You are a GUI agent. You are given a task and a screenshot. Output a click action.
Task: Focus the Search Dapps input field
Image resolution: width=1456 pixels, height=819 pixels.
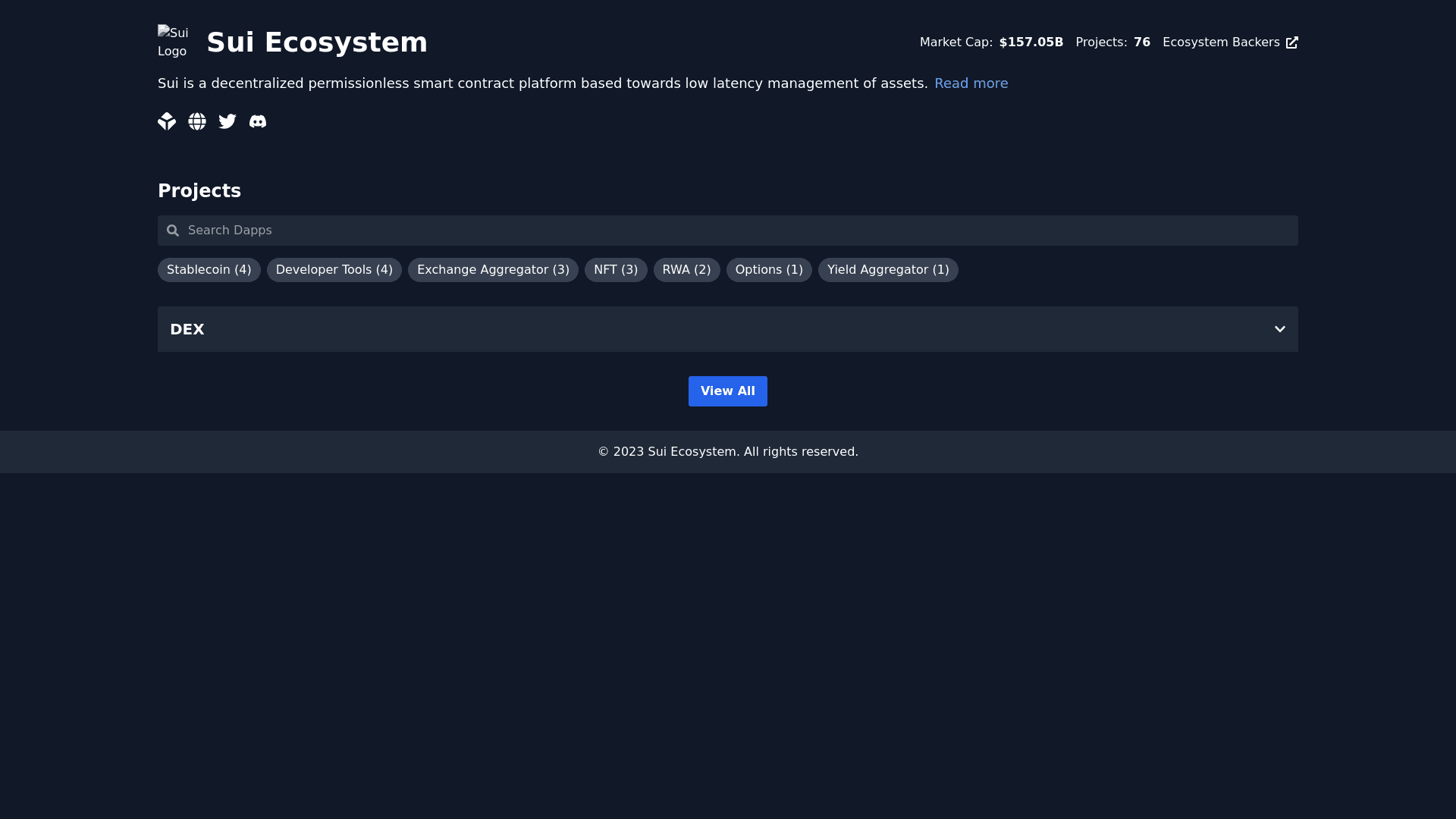[x=728, y=231]
